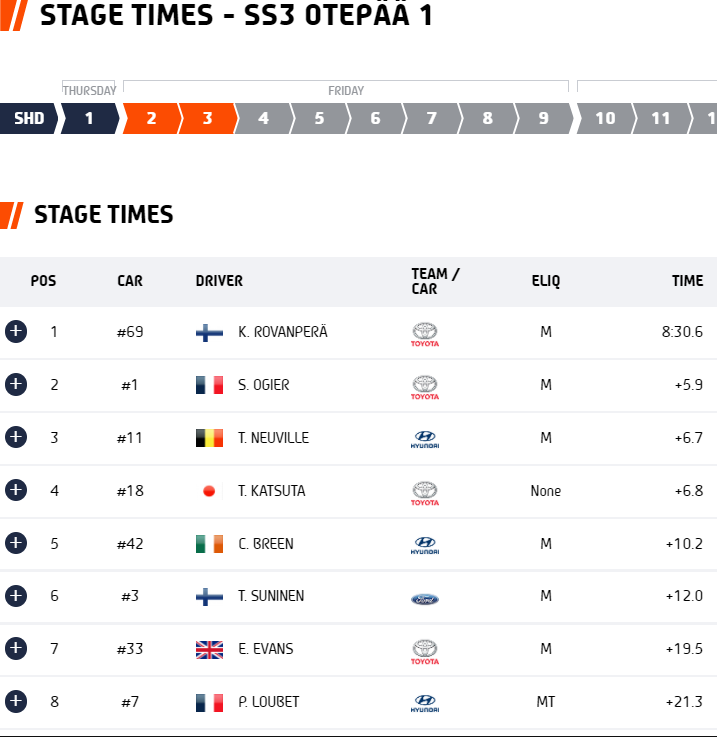Open driver S. Ogier's name link
This screenshot has height=737, width=717.
click(x=264, y=385)
